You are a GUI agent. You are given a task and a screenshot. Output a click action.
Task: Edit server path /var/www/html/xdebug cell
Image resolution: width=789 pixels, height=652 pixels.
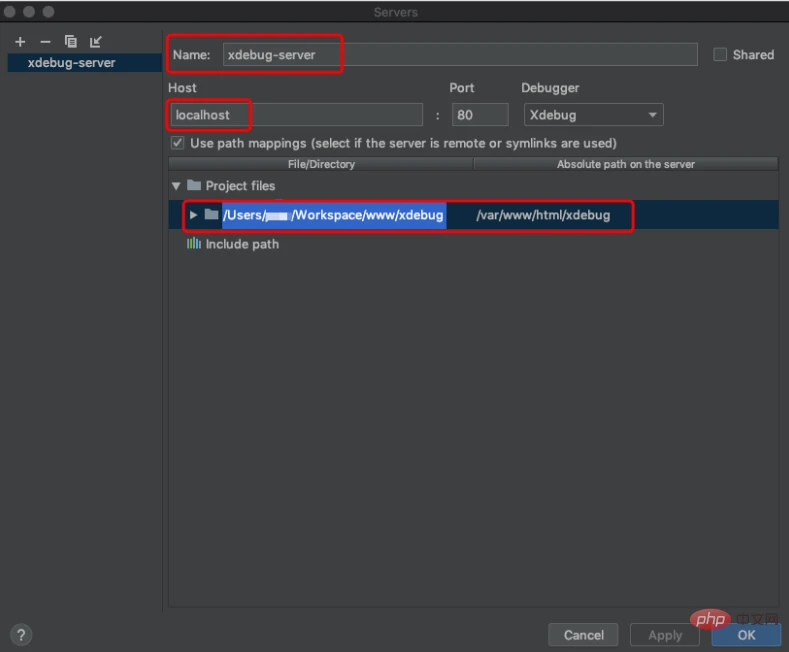coord(543,215)
